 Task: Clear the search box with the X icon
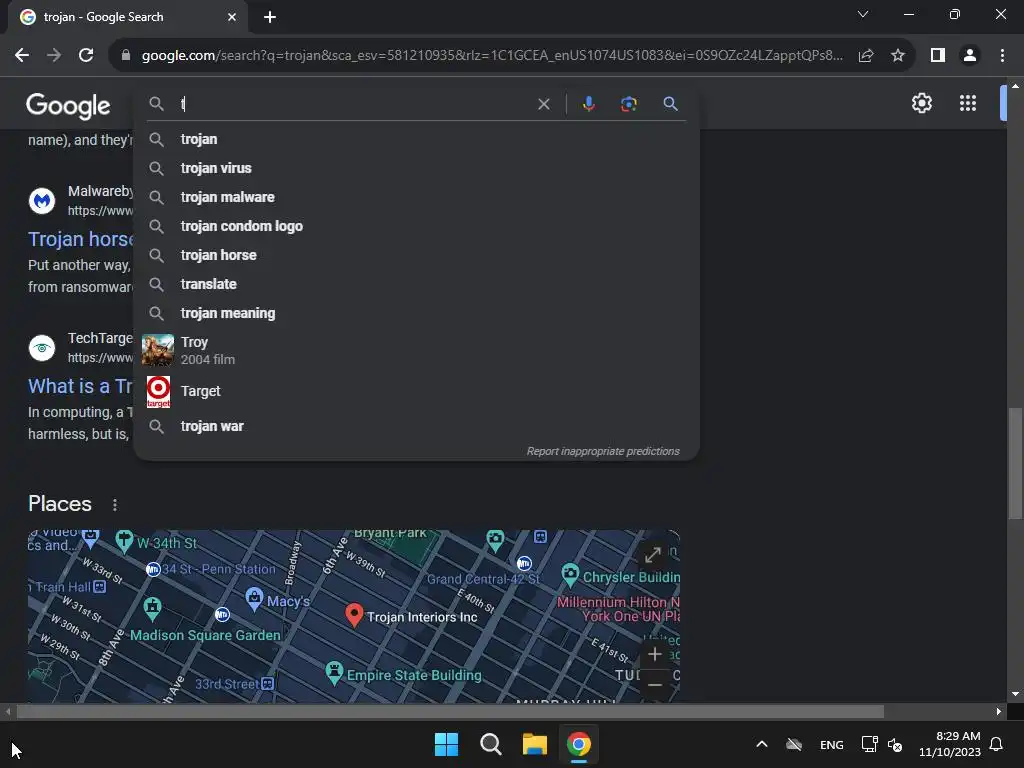point(543,104)
